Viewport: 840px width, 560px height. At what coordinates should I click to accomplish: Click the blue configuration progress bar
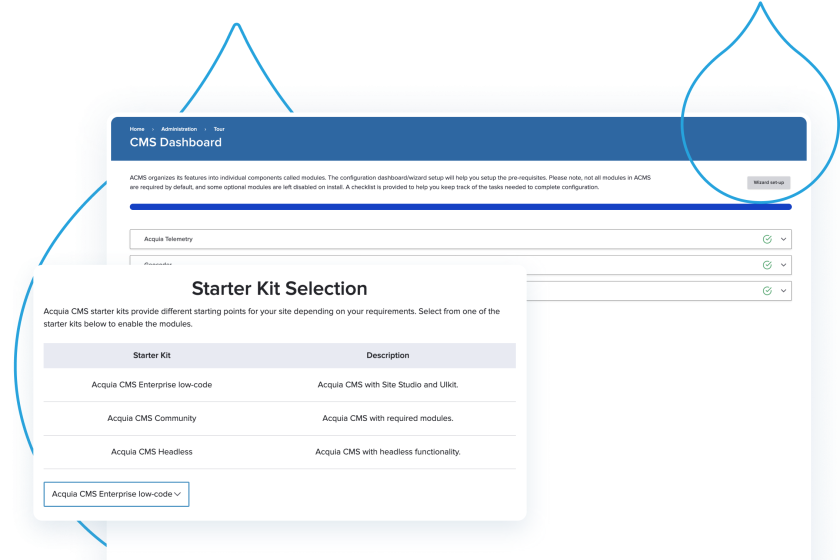pyautogui.click(x=460, y=207)
